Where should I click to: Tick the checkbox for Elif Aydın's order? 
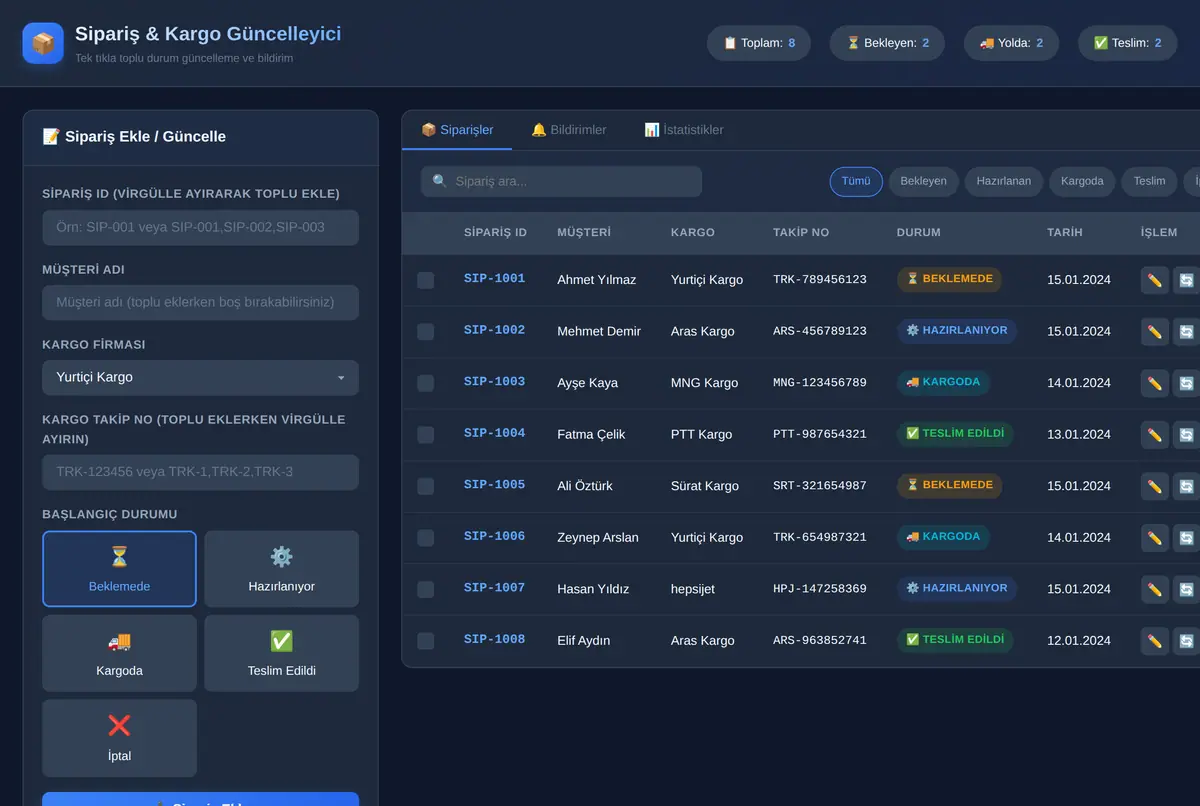tap(426, 640)
